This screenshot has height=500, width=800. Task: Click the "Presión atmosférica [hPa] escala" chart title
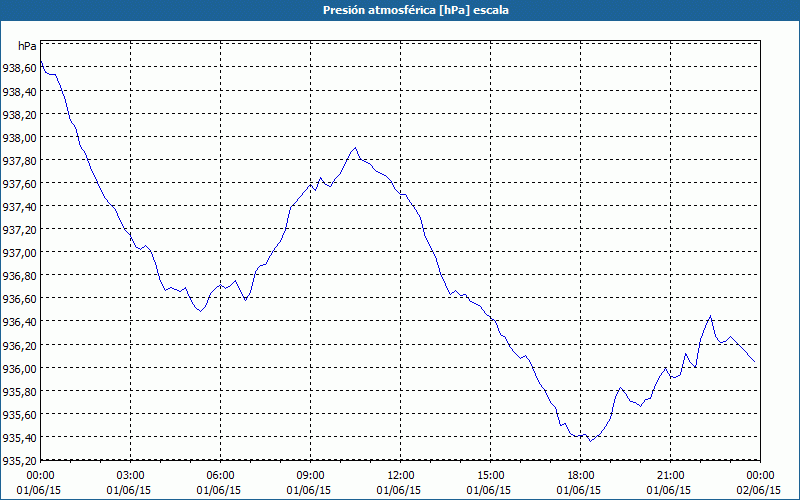[x=415, y=10]
